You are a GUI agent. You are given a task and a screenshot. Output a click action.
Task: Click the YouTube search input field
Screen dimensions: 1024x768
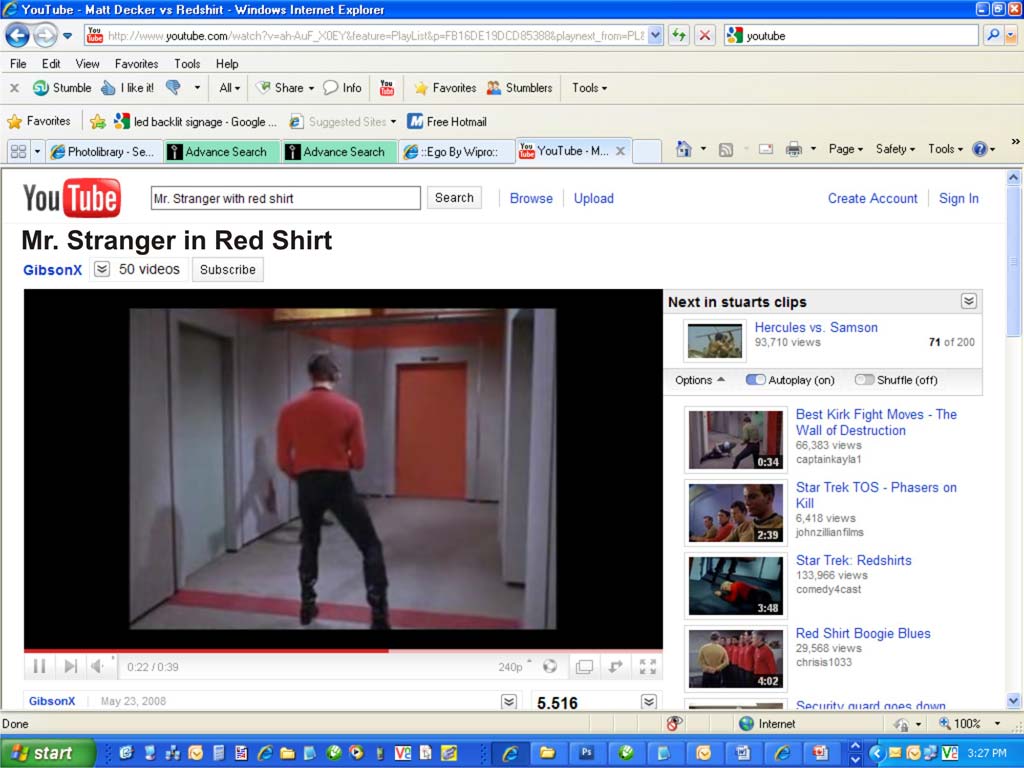285,198
